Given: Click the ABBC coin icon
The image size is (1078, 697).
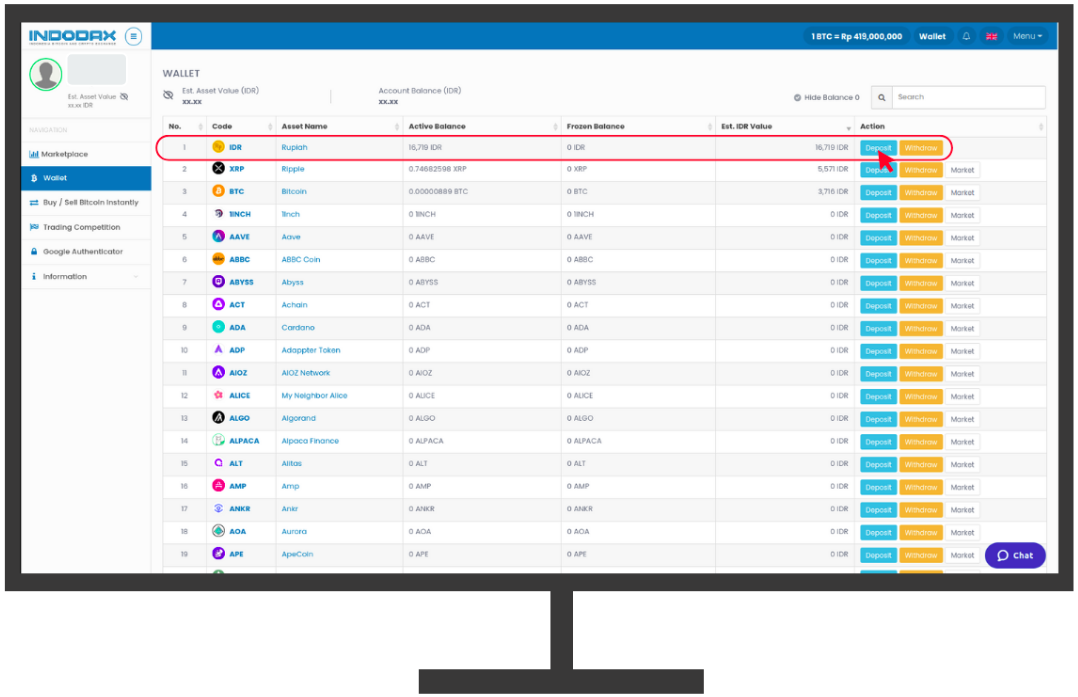Looking at the screenshot, I should tap(218, 259).
